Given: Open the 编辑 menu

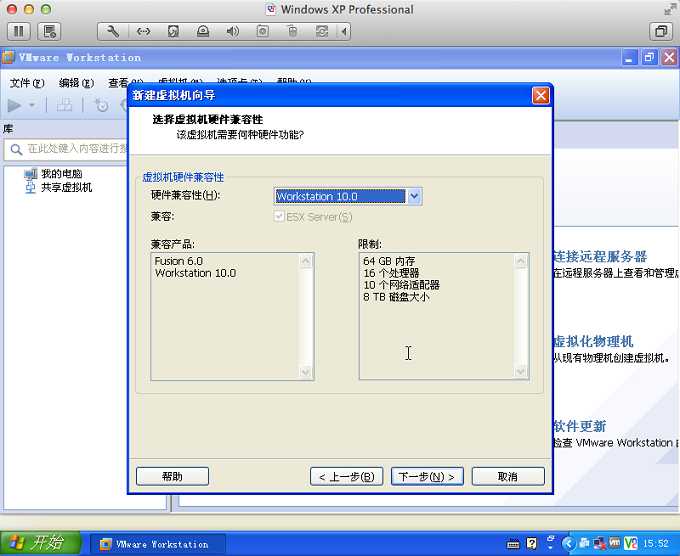Looking at the screenshot, I should (x=76, y=83).
